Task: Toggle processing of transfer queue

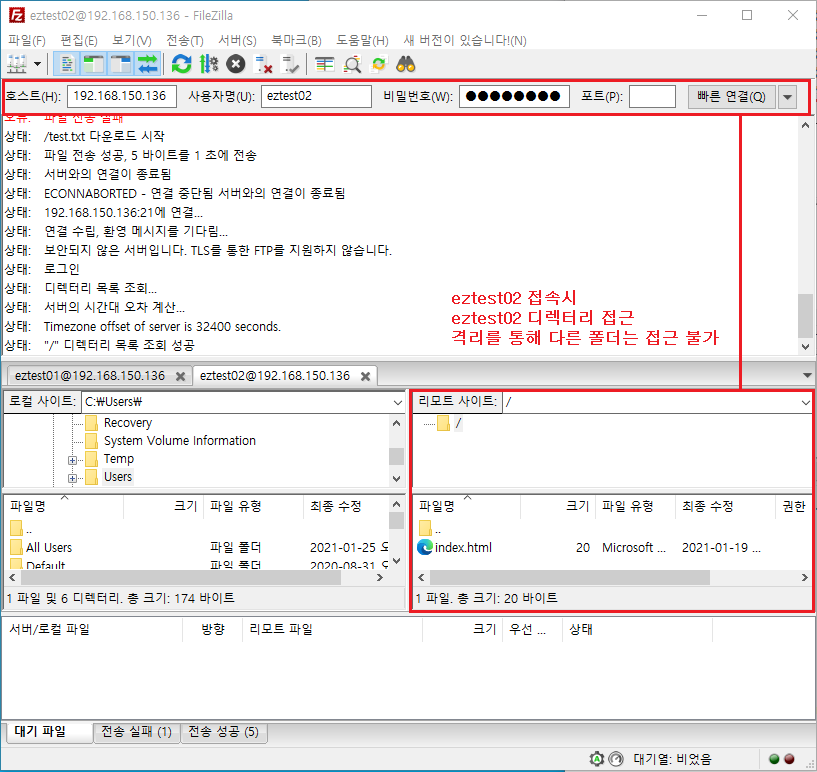Action: (209, 65)
